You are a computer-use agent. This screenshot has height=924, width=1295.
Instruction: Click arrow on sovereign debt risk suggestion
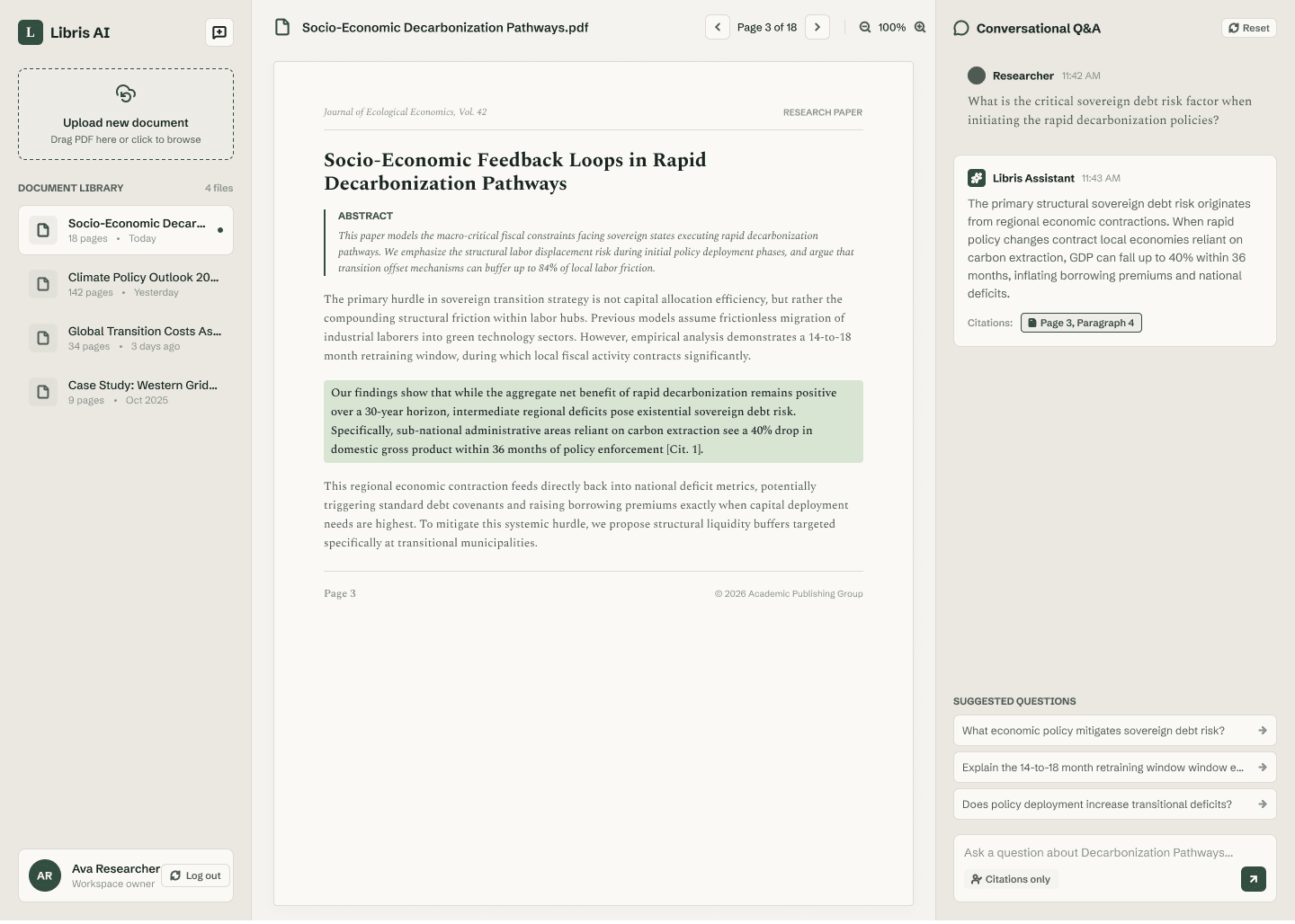click(1263, 731)
